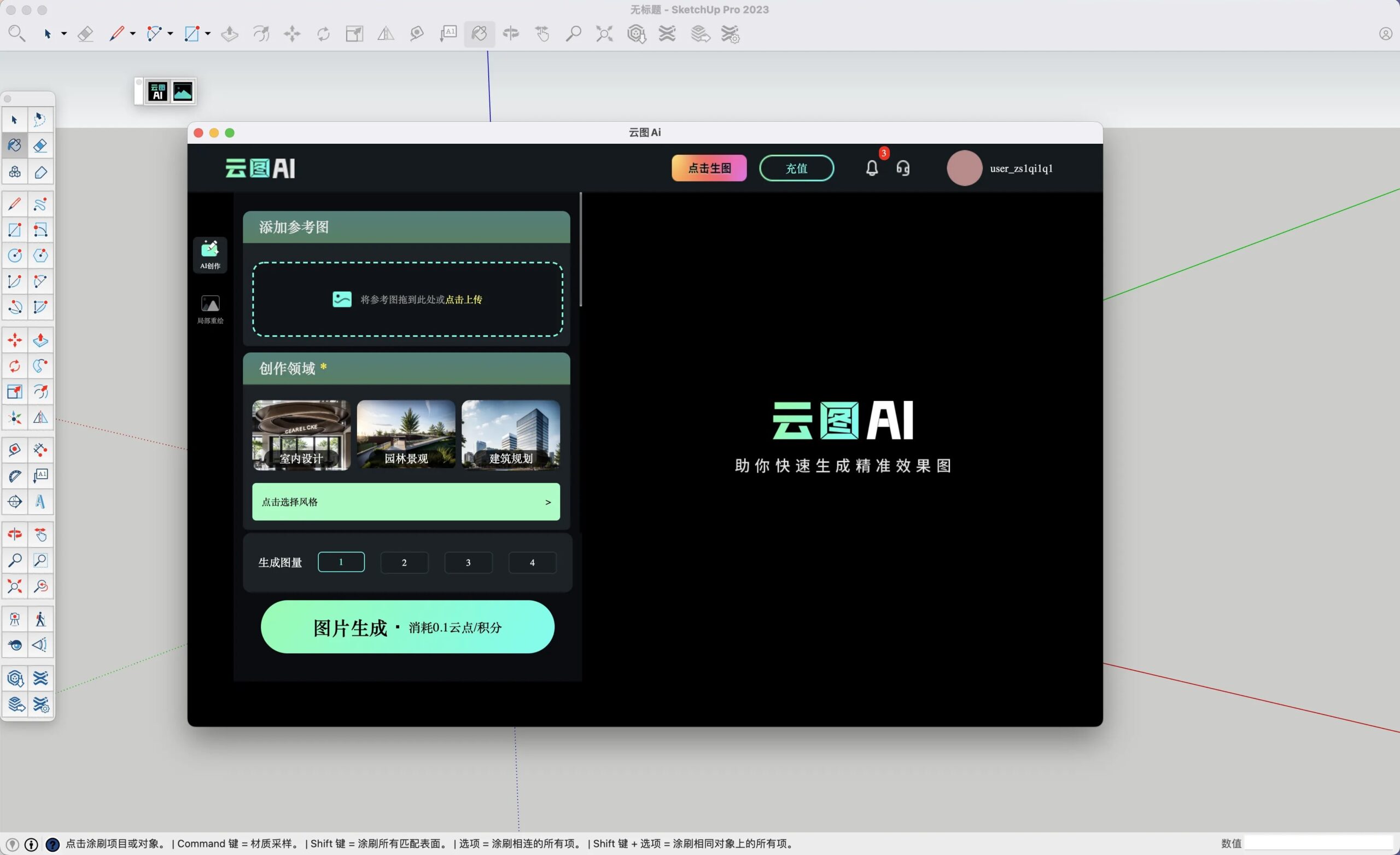
Task: Select the Eraser tool in top toolbar
Action: point(85,34)
